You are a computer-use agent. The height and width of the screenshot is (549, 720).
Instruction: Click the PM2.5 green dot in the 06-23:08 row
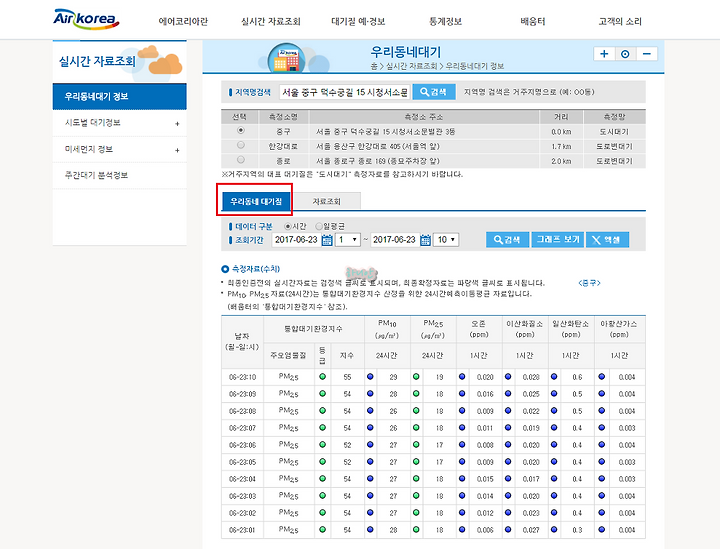[x=416, y=411]
